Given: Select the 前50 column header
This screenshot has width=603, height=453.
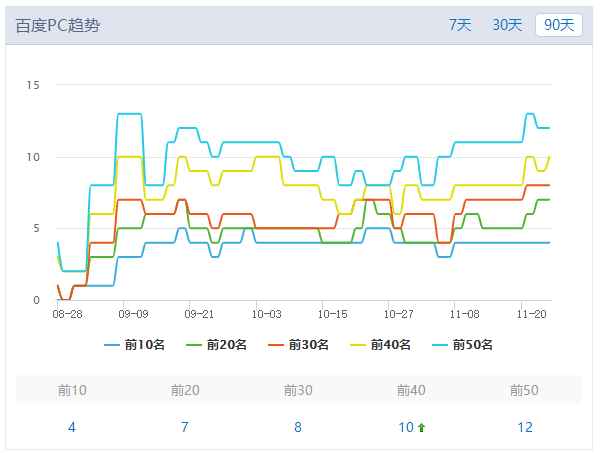Looking at the screenshot, I should (524, 390).
